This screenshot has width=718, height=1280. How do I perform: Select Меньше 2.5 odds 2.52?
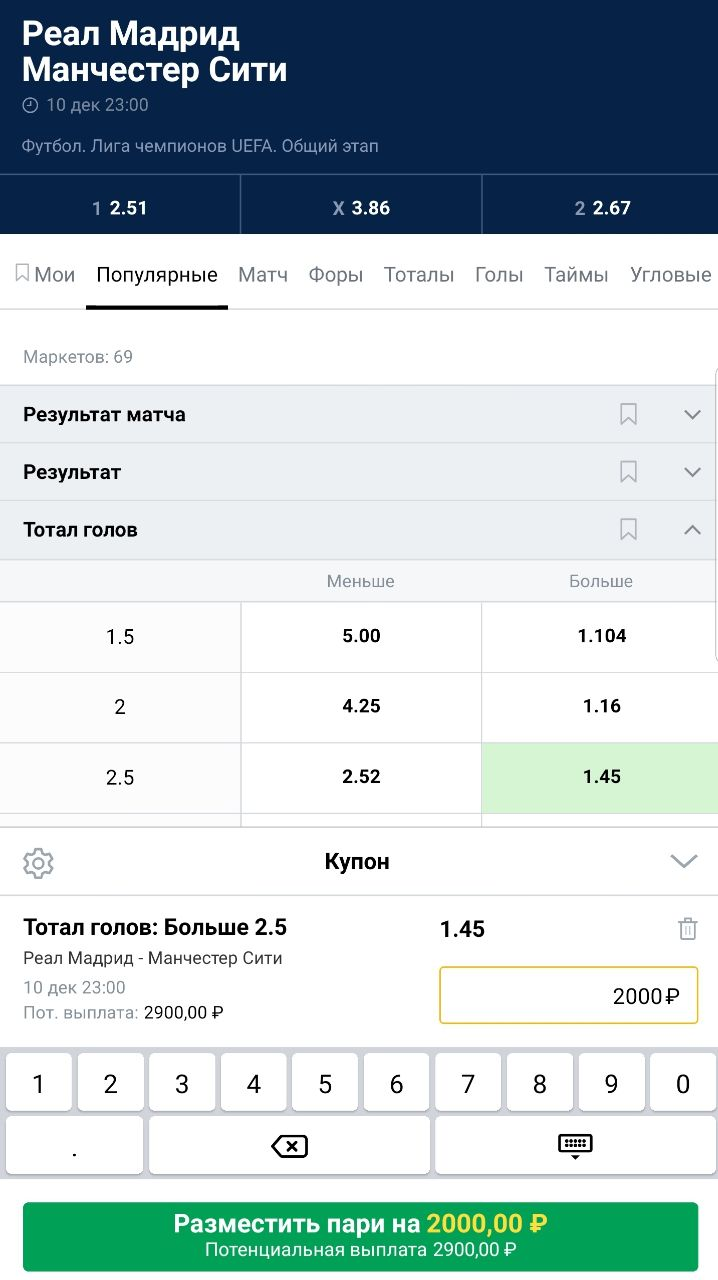pyautogui.click(x=361, y=777)
